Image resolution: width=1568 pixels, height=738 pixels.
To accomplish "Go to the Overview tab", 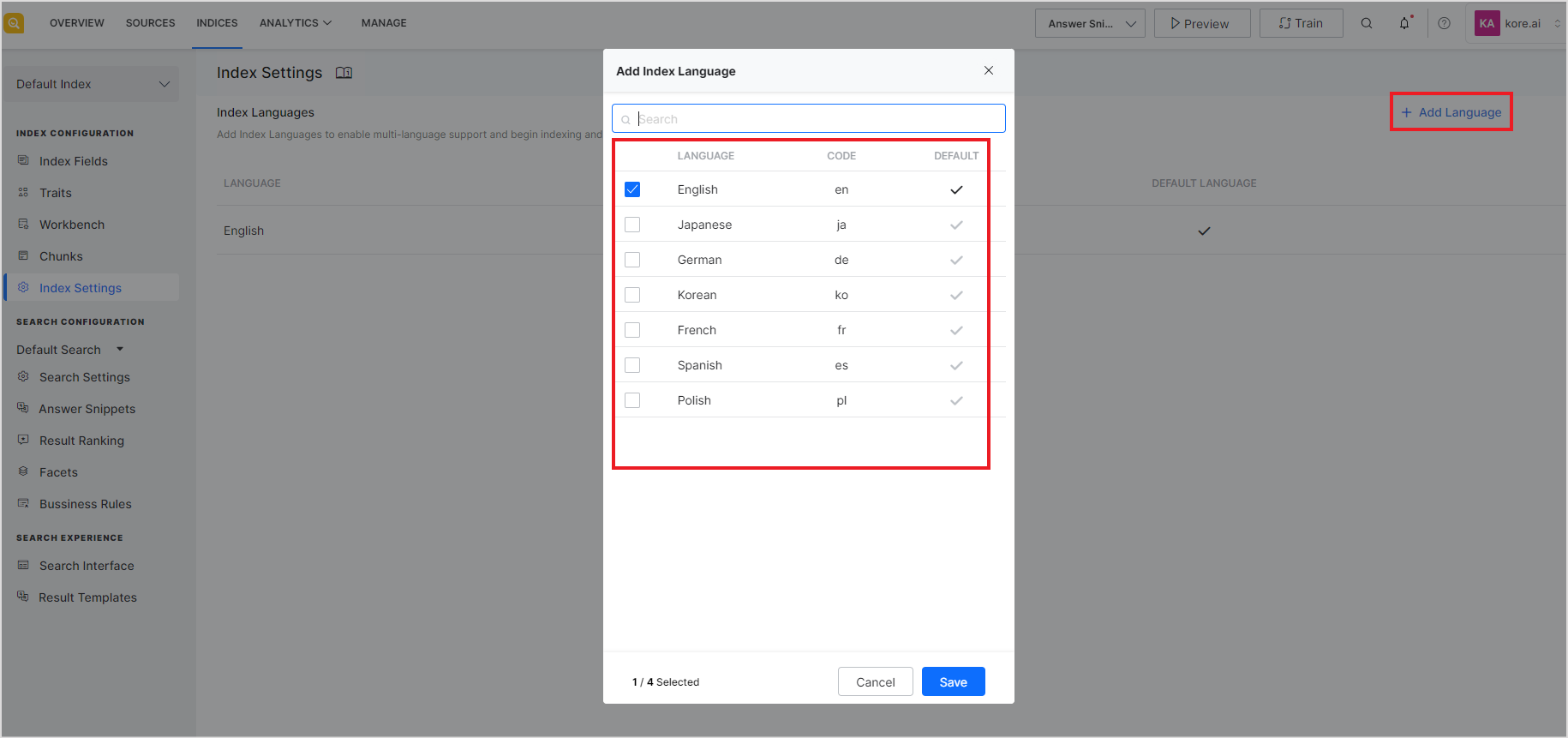I will pyautogui.click(x=77, y=23).
